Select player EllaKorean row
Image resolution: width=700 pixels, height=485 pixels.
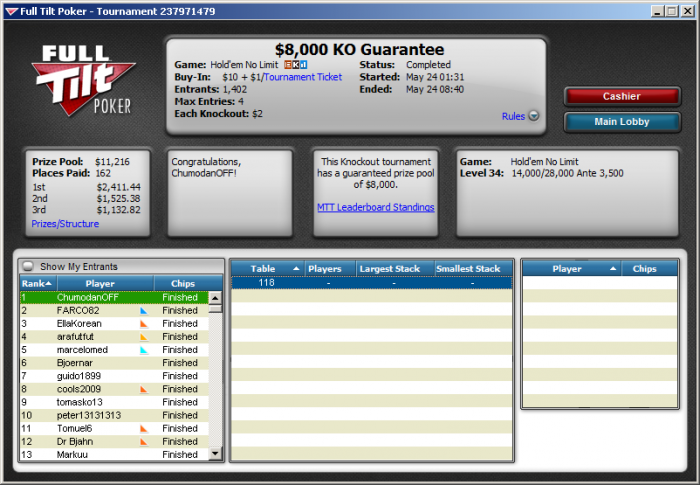114,324
